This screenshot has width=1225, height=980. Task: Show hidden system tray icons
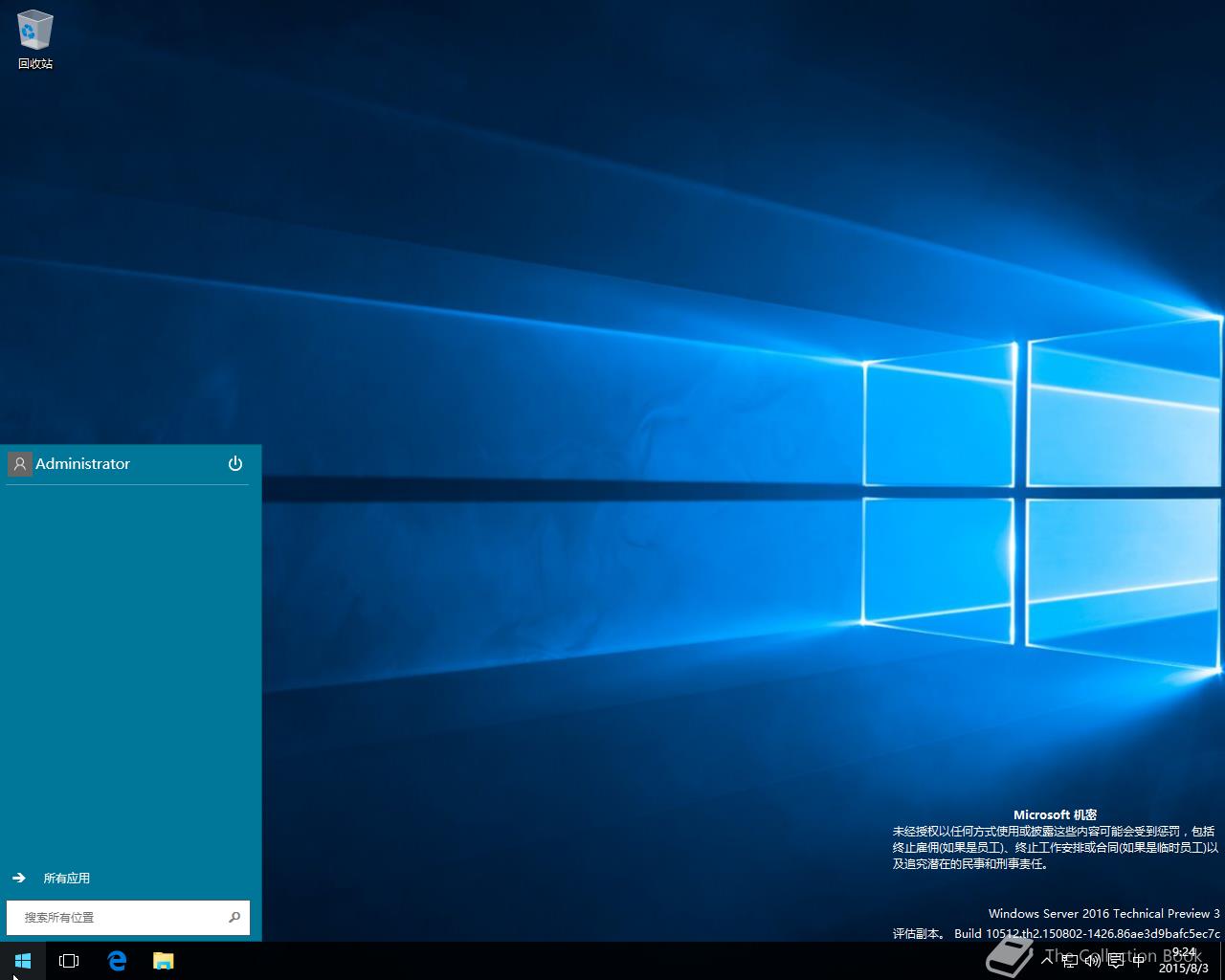tap(1047, 961)
